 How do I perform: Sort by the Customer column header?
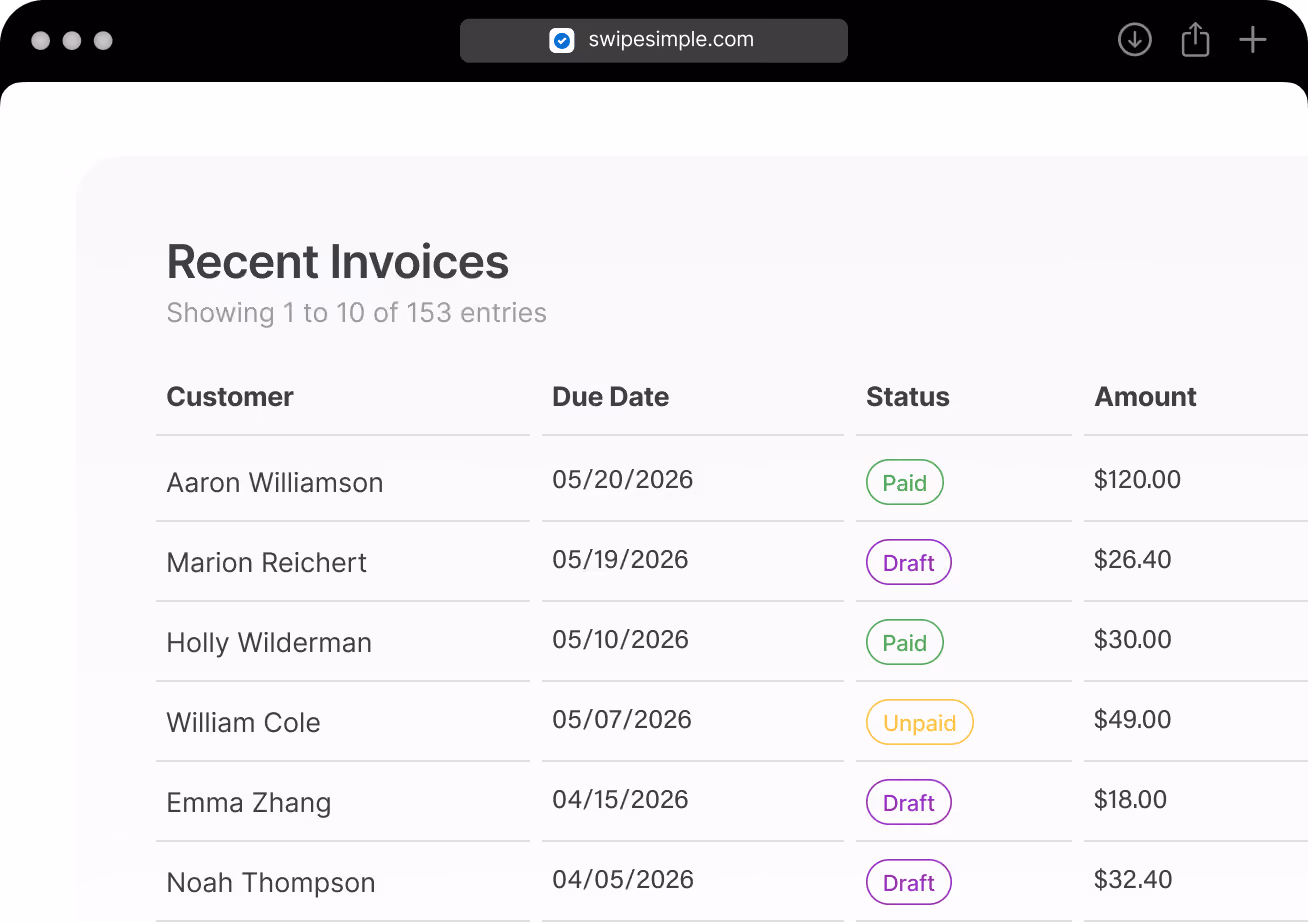coord(230,397)
